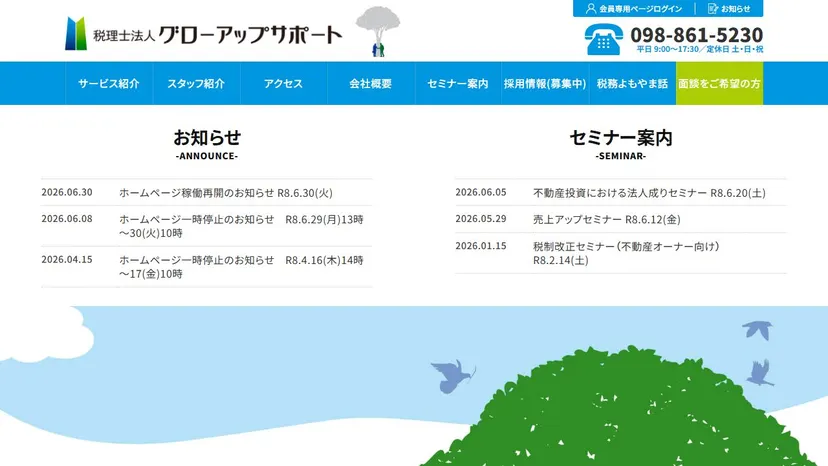The width and height of the screenshot is (828, 466).
Task: Click the blue telephone icon
Action: (604, 39)
